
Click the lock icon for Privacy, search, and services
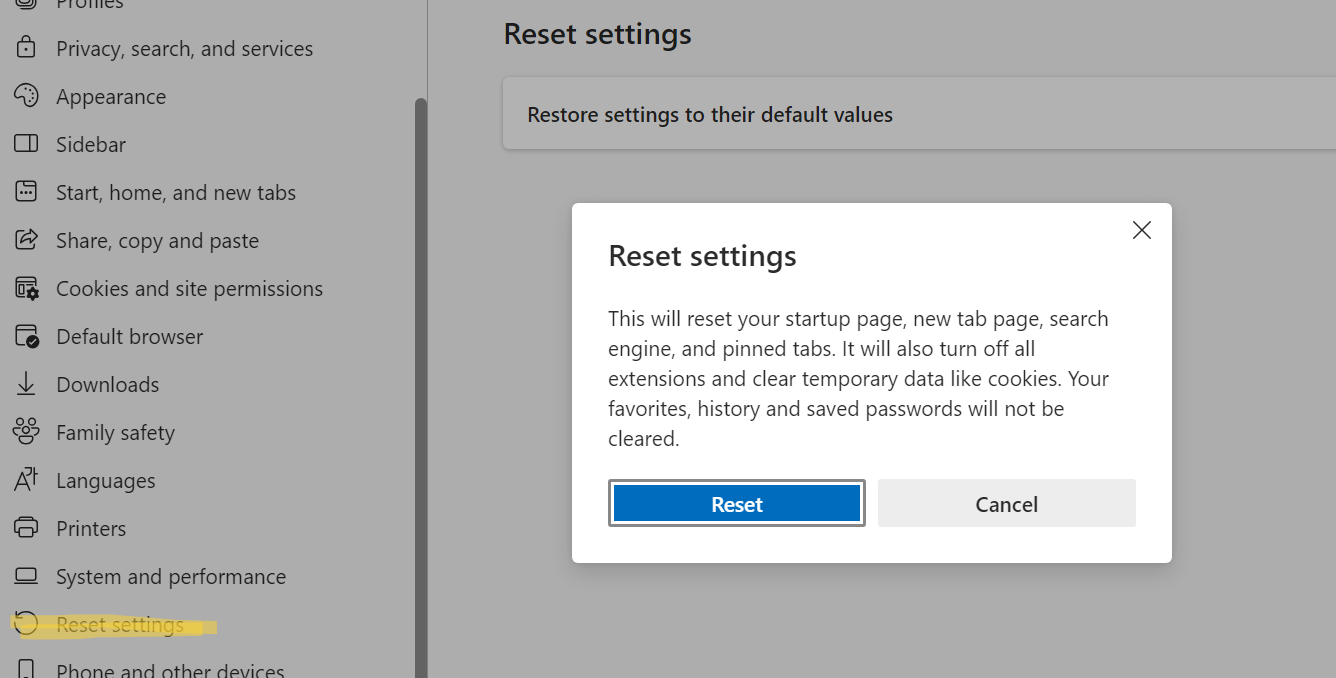(26, 48)
